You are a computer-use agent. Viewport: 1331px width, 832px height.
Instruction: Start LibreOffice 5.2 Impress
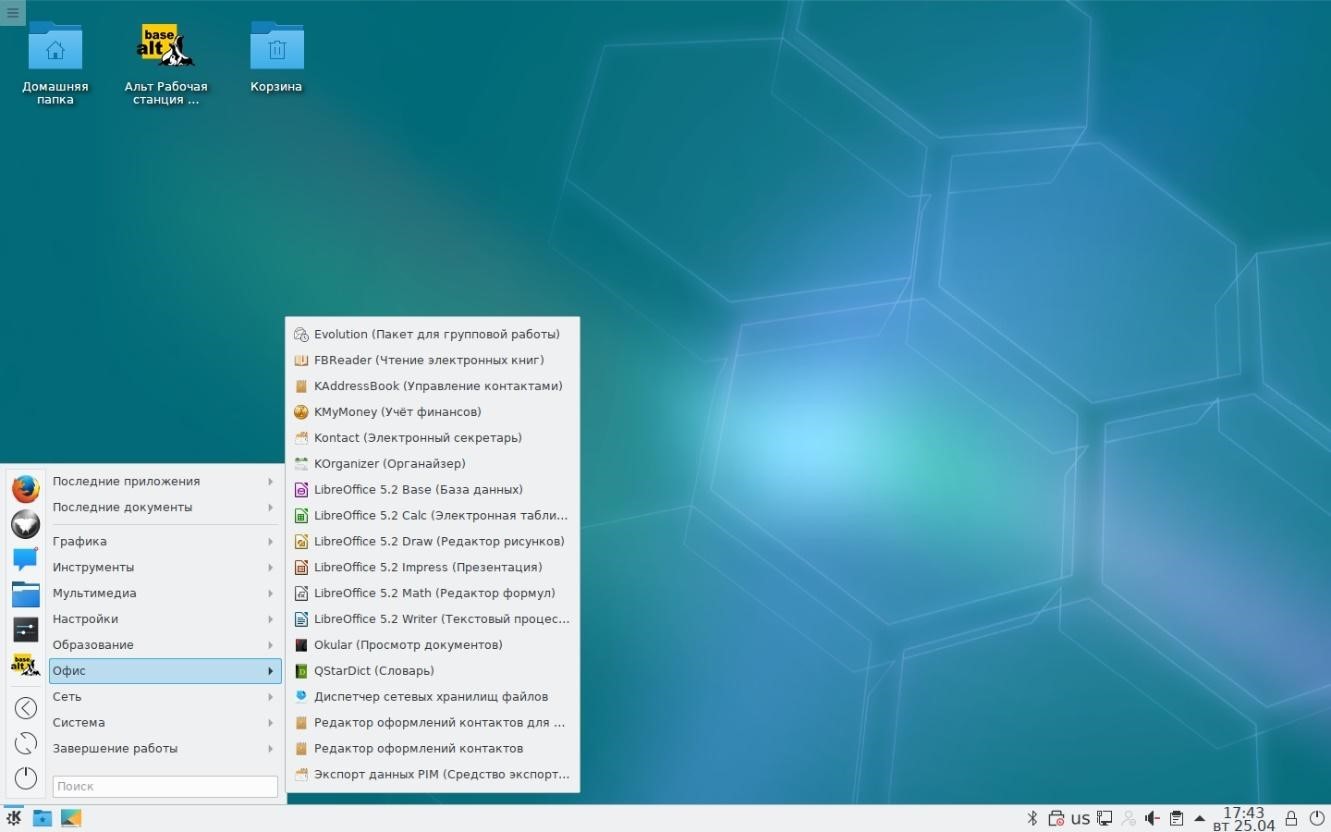coord(432,567)
